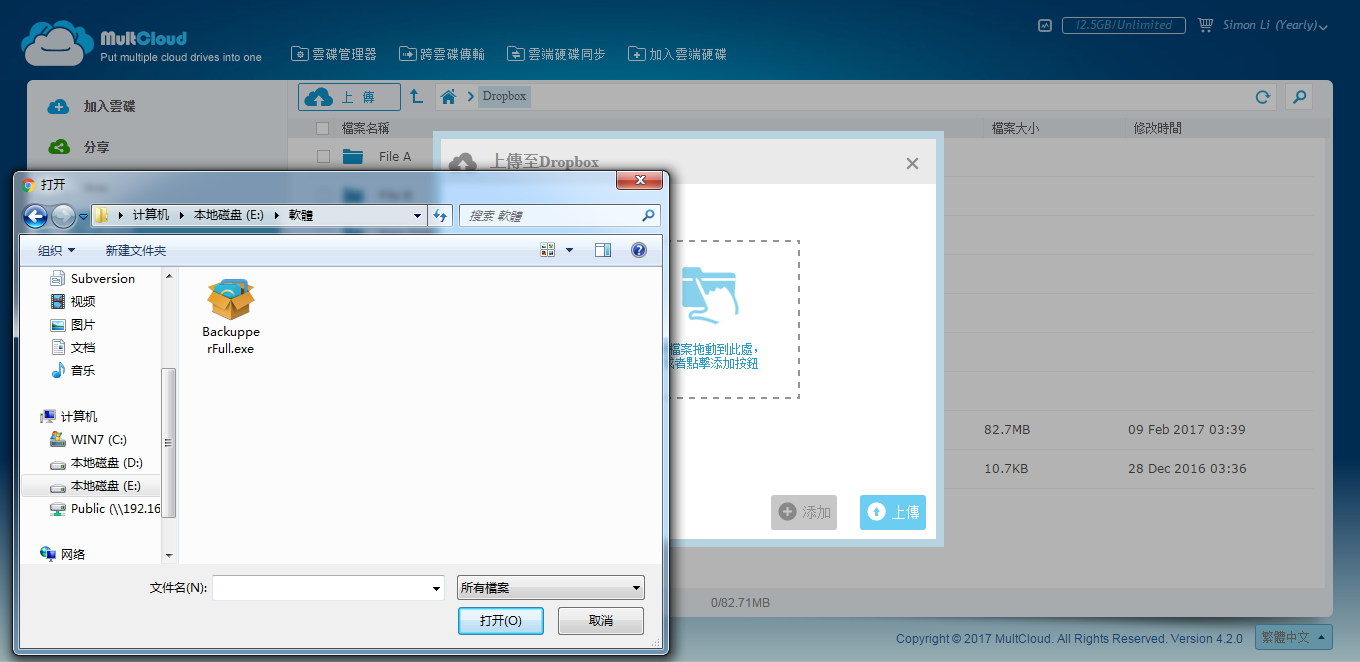Select 音乐 library
Screen dimensions: 1360x662
pos(74,370)
